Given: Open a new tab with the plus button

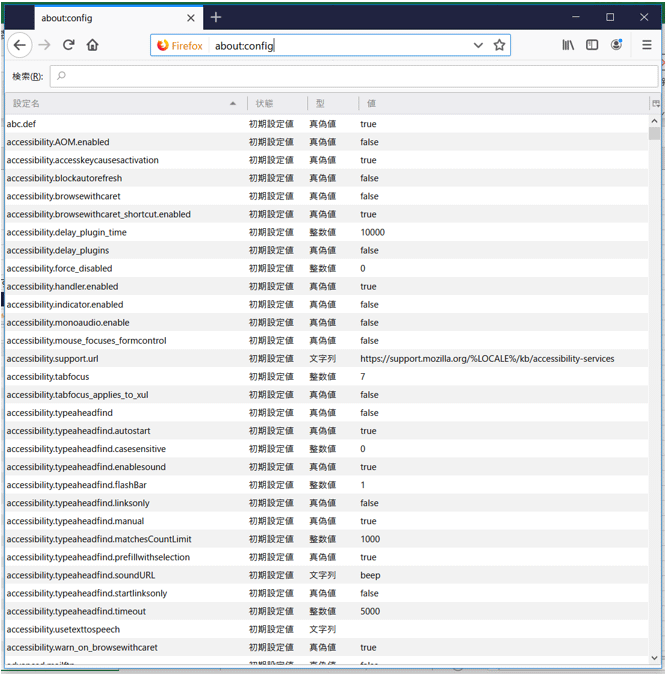Looking at the screenshot, I should (x=216, y=17).
